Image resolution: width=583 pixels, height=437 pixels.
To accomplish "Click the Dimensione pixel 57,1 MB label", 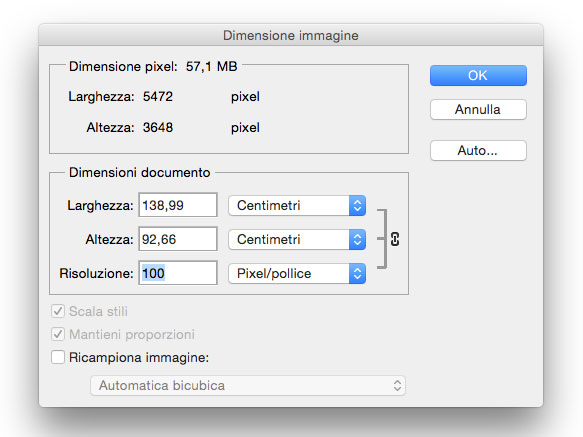I will (153, 67).
